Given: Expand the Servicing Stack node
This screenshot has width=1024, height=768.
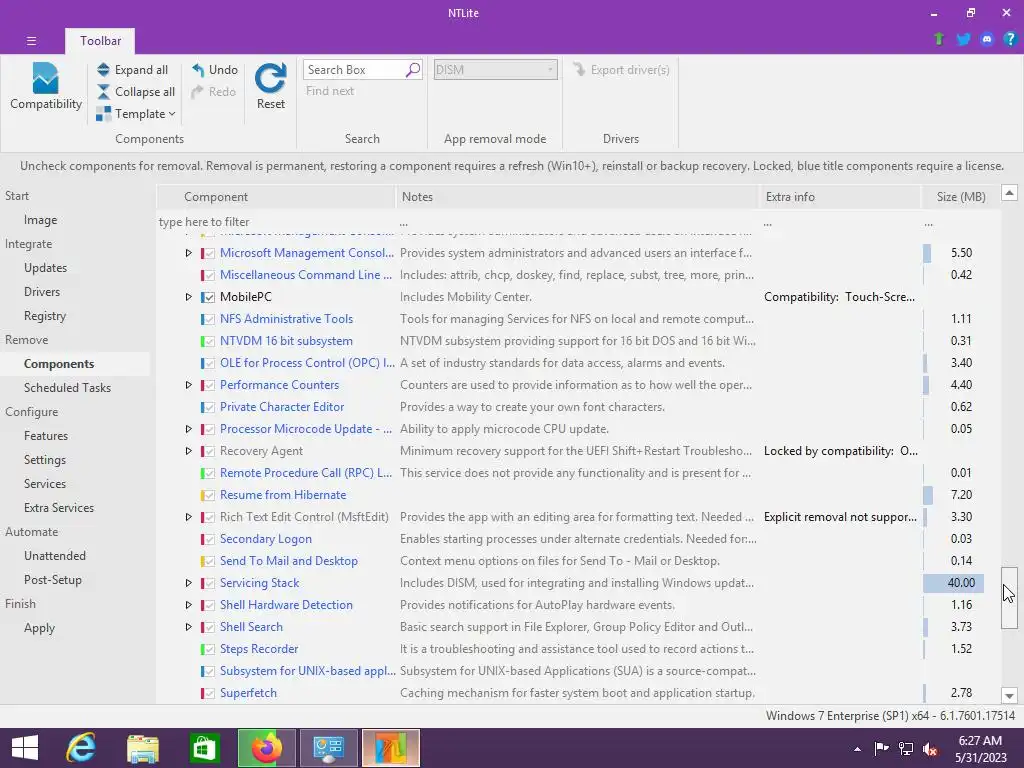Looking at the screenshot, I should coord(188,583).
